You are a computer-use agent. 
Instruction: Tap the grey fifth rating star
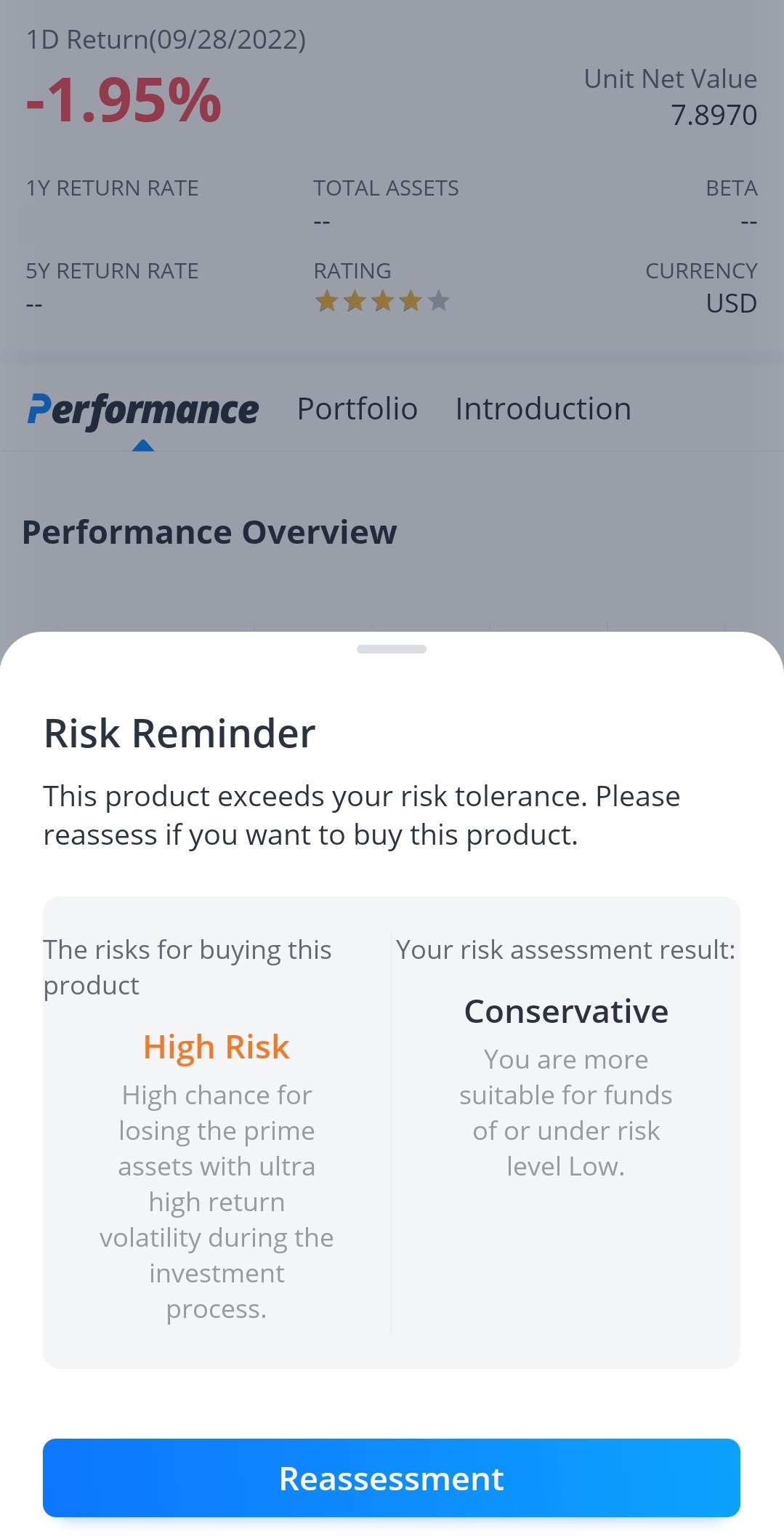pyautogui.click(x=438, y=300)
